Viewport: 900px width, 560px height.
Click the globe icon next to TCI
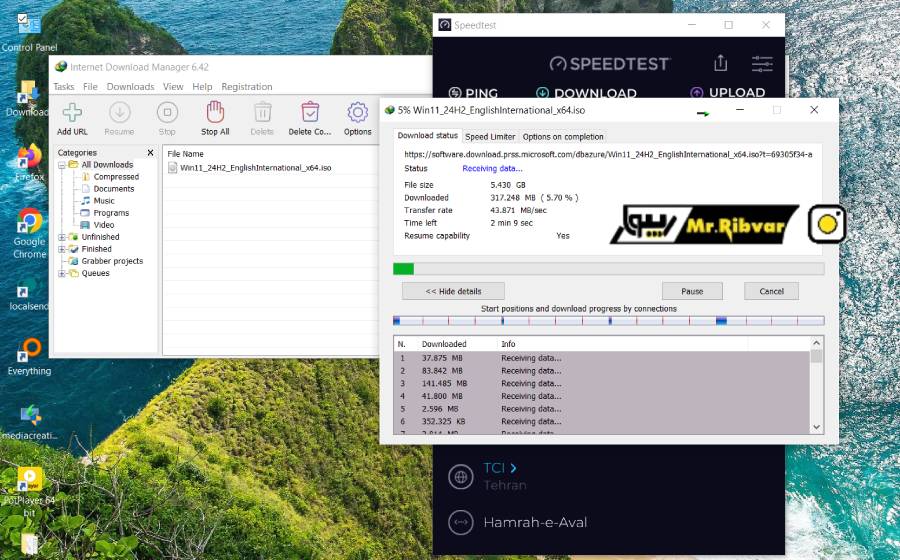tap(460, 477)
